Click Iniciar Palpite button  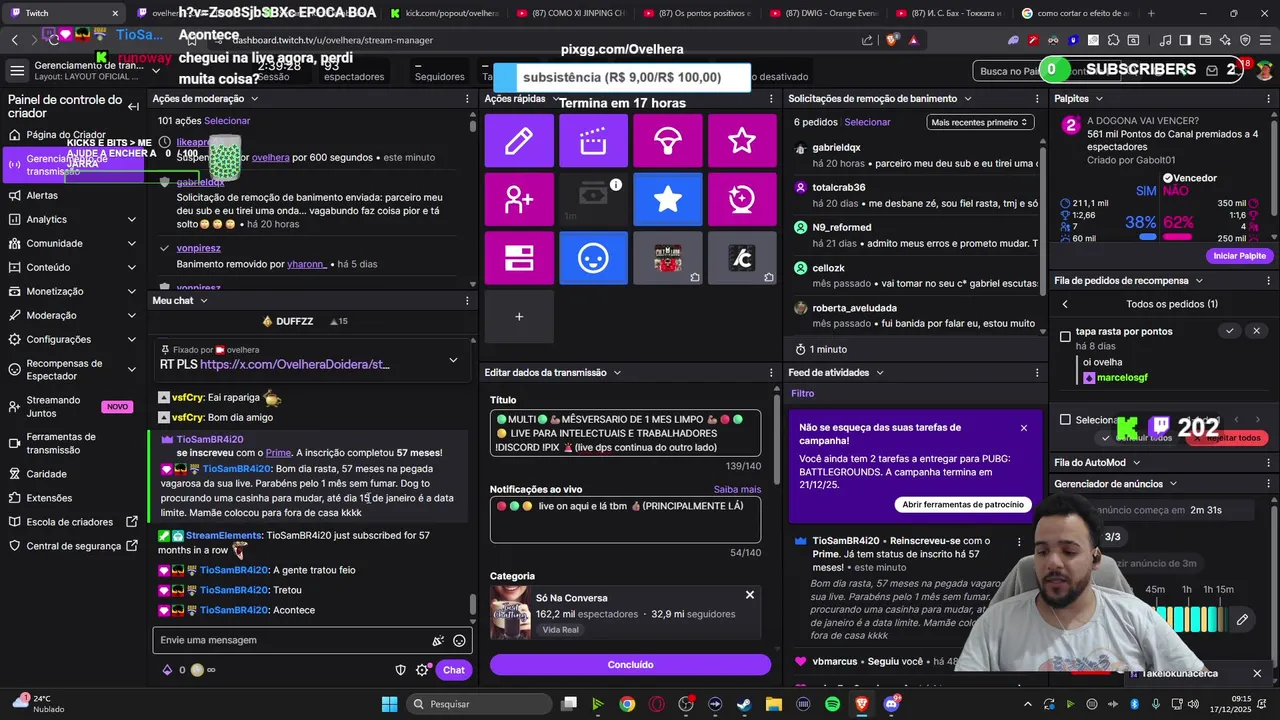(1239, 256)
